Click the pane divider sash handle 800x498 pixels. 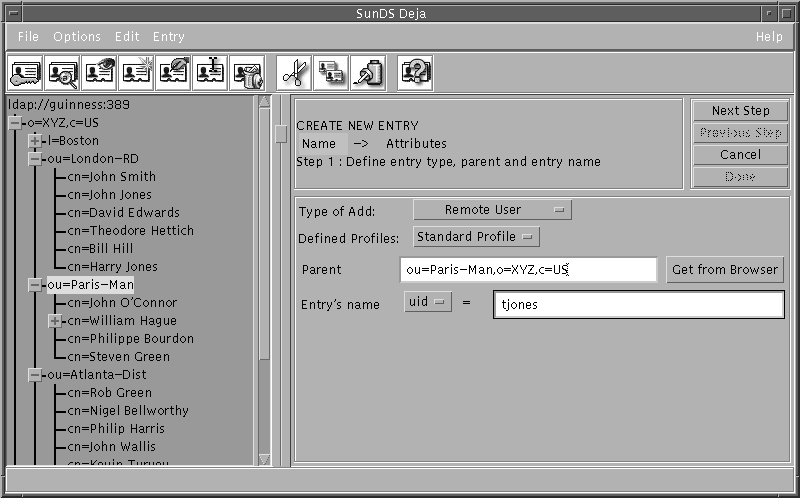click(281, 134)
